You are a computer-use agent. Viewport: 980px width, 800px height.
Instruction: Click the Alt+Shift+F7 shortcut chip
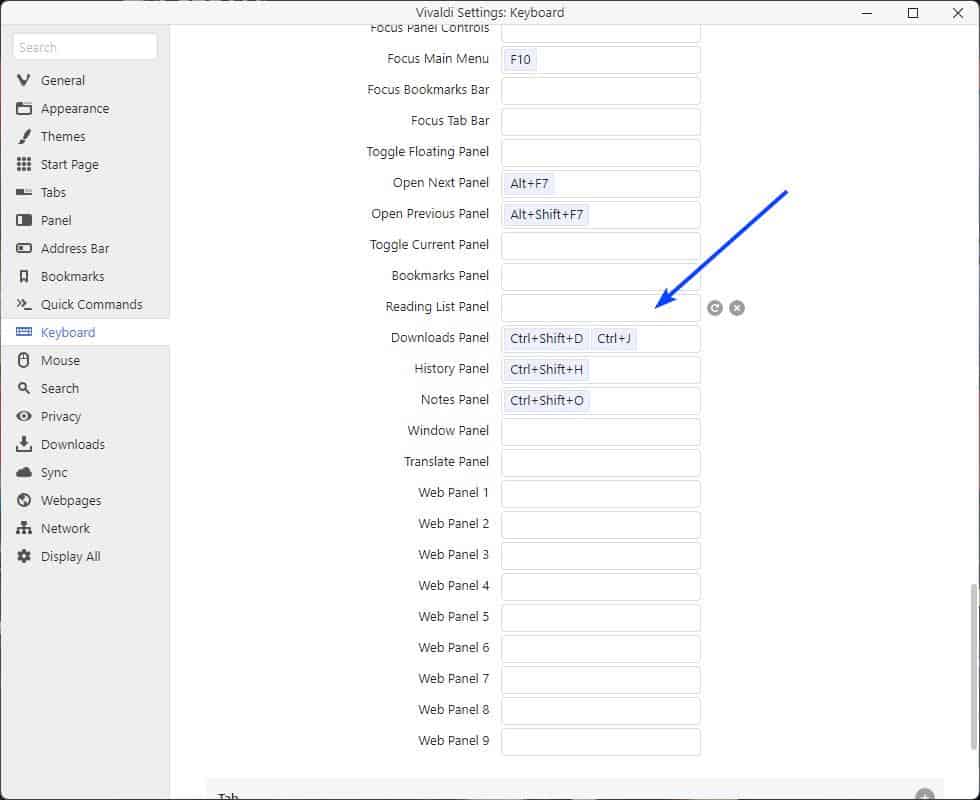click(546, 214)
